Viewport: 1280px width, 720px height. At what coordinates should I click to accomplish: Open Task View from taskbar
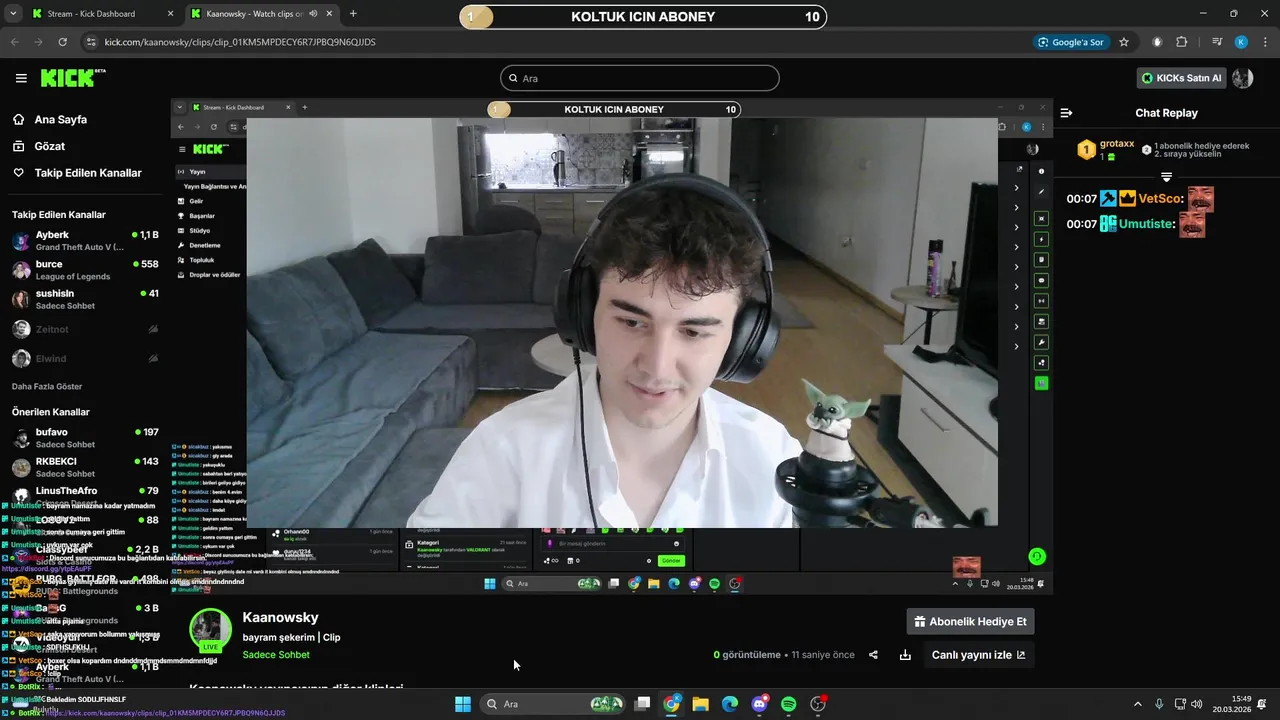[x=643, y=704]
